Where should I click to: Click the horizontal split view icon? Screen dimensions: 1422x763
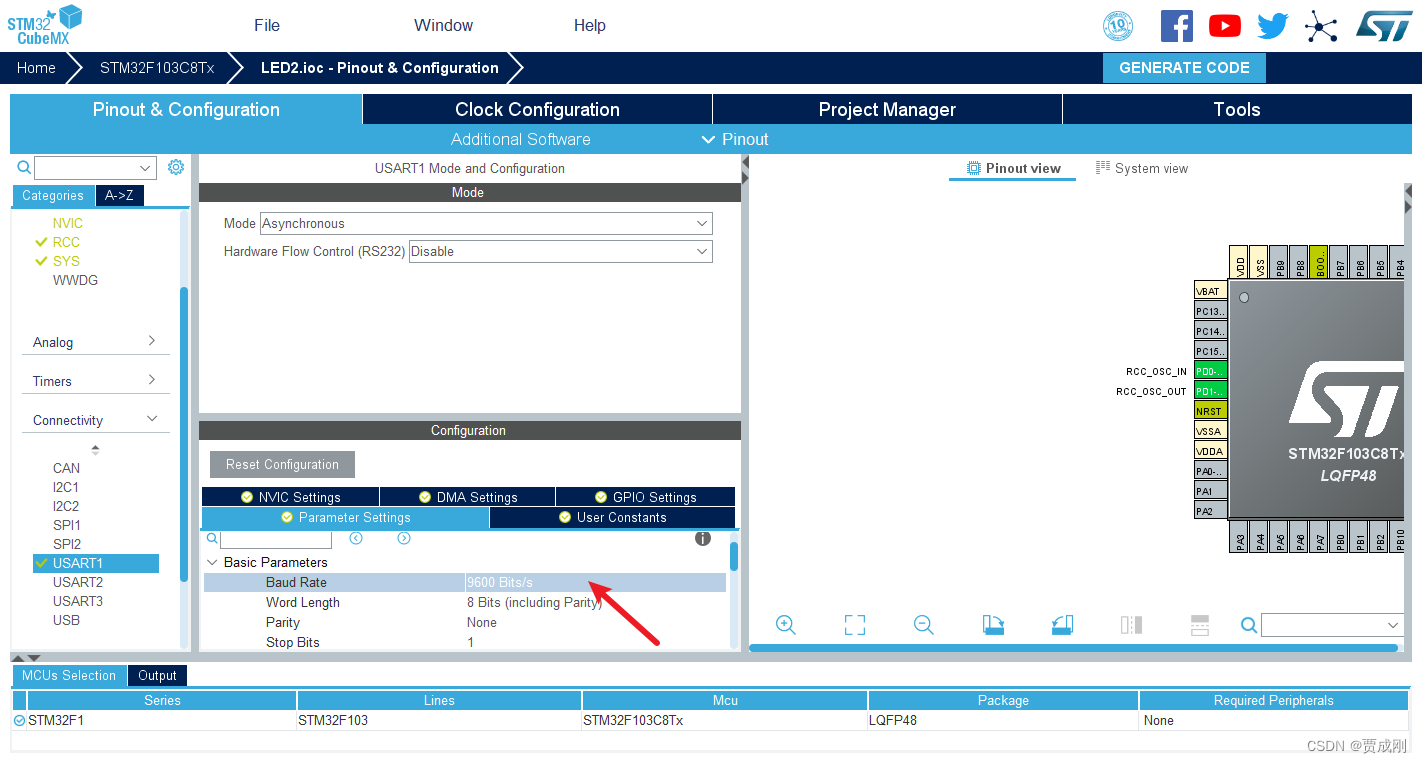[1200, 625]
